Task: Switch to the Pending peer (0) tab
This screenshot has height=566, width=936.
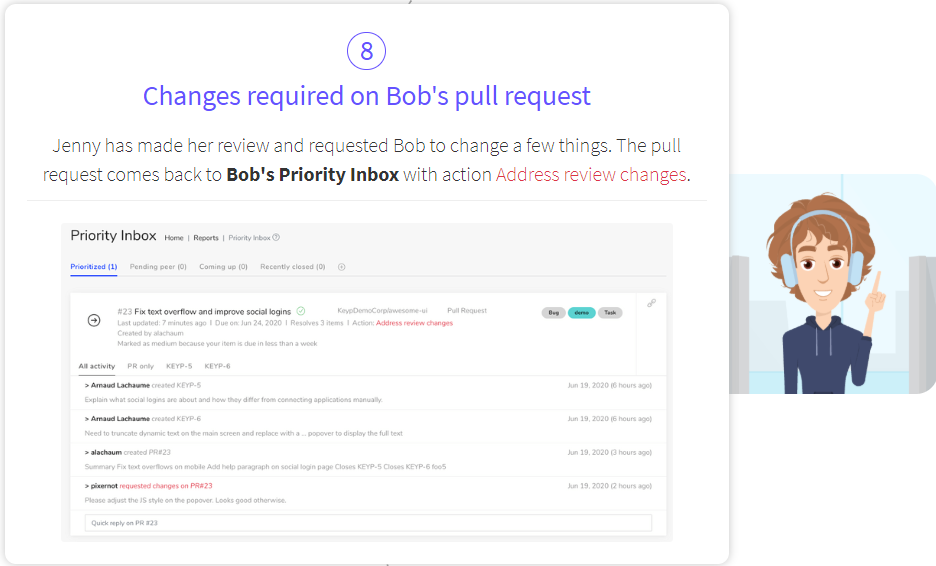Action: click(x=158, y=267)
